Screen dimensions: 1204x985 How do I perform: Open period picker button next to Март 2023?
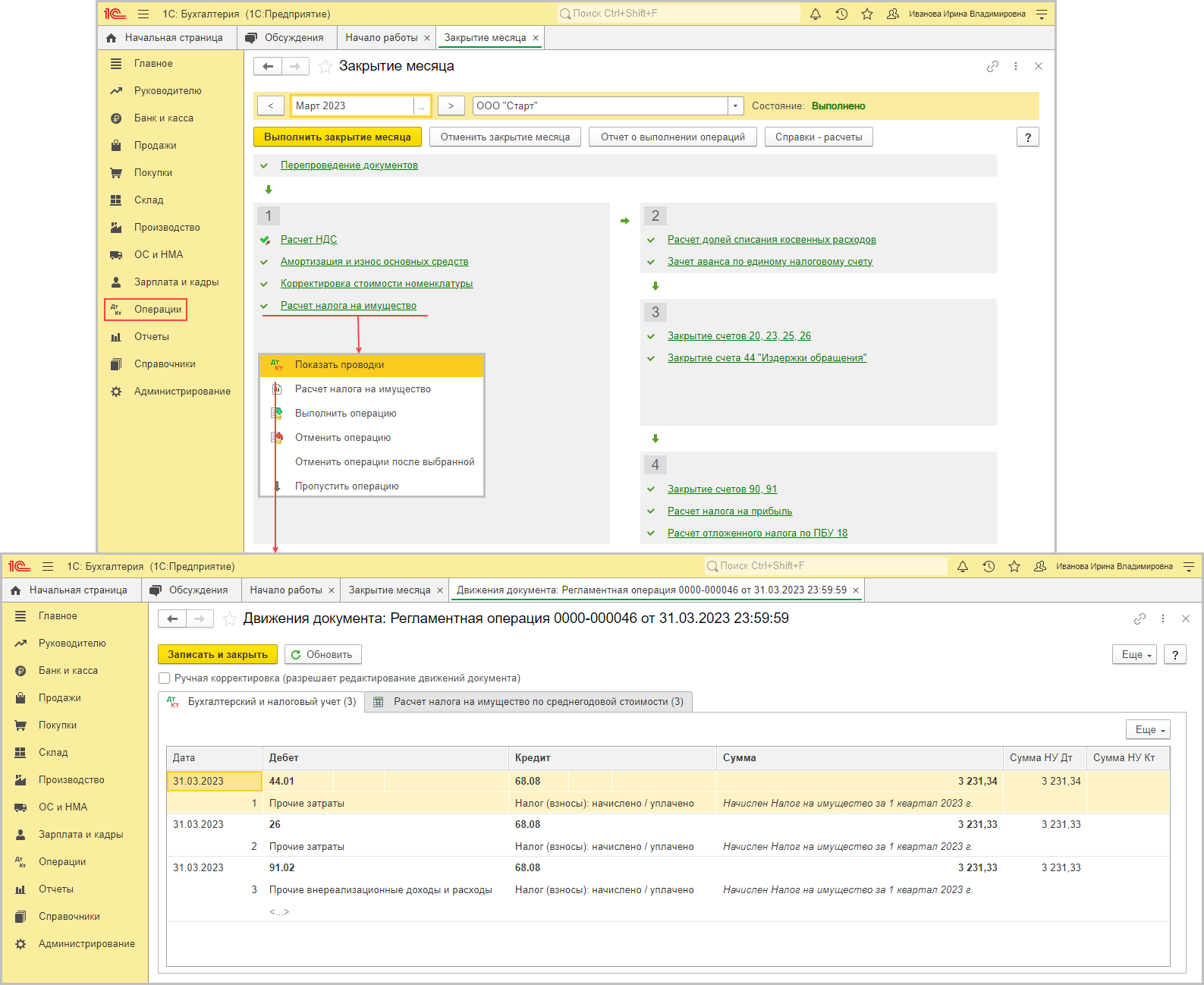pos(421,105)
